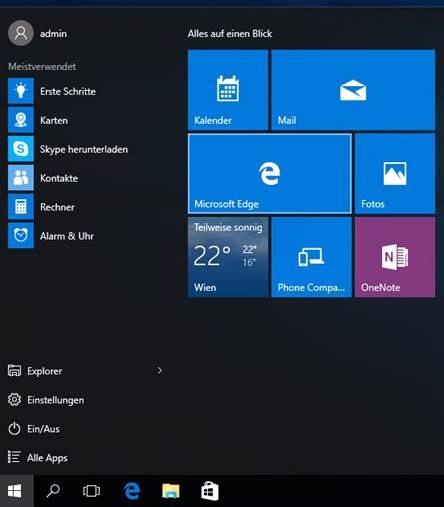
Task: Open the Store from the taskbar
Action: pos(210,491)
